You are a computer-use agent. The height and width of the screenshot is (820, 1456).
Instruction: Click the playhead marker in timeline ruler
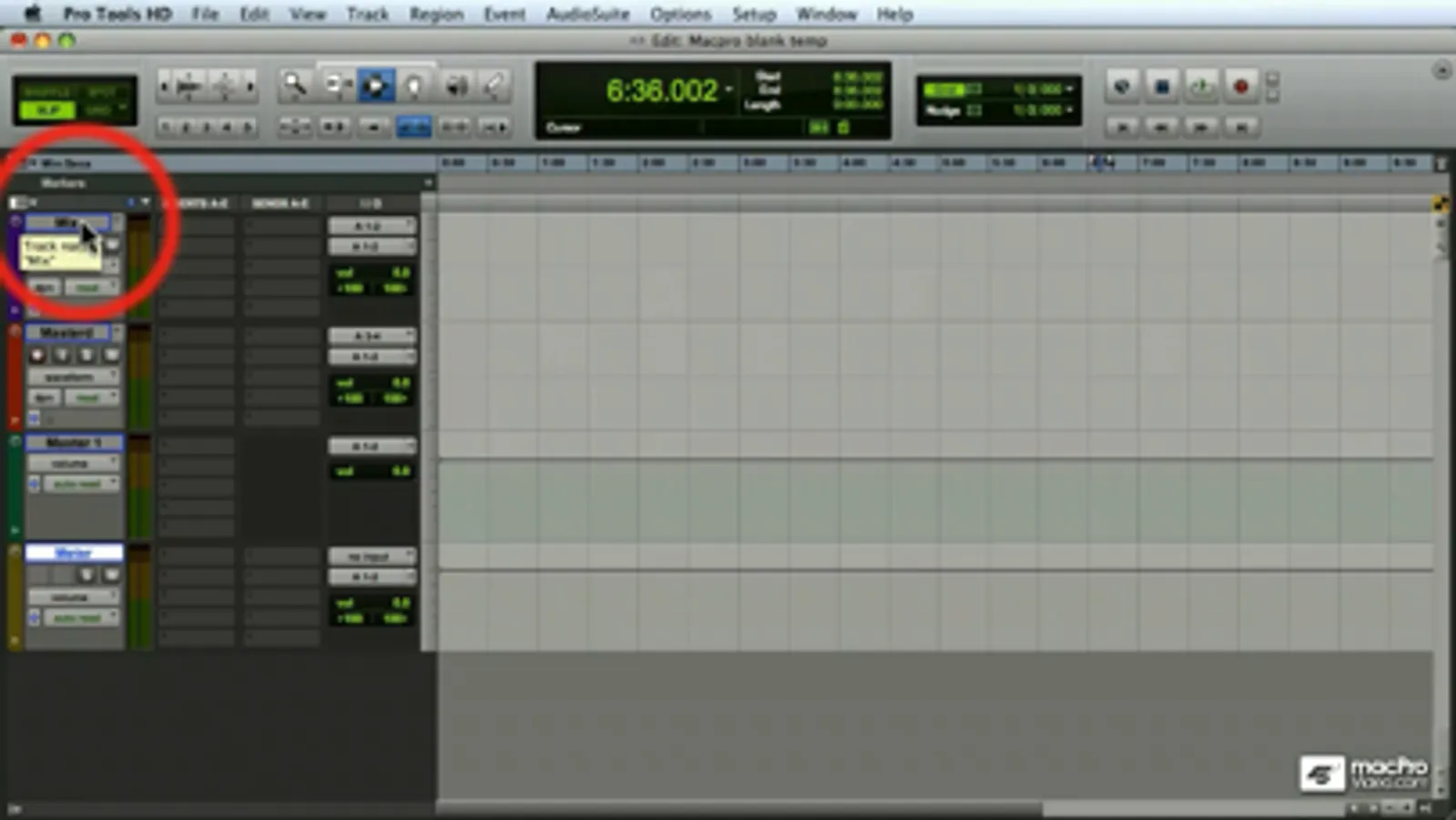pyautogui.click(x=1100, y=162)
